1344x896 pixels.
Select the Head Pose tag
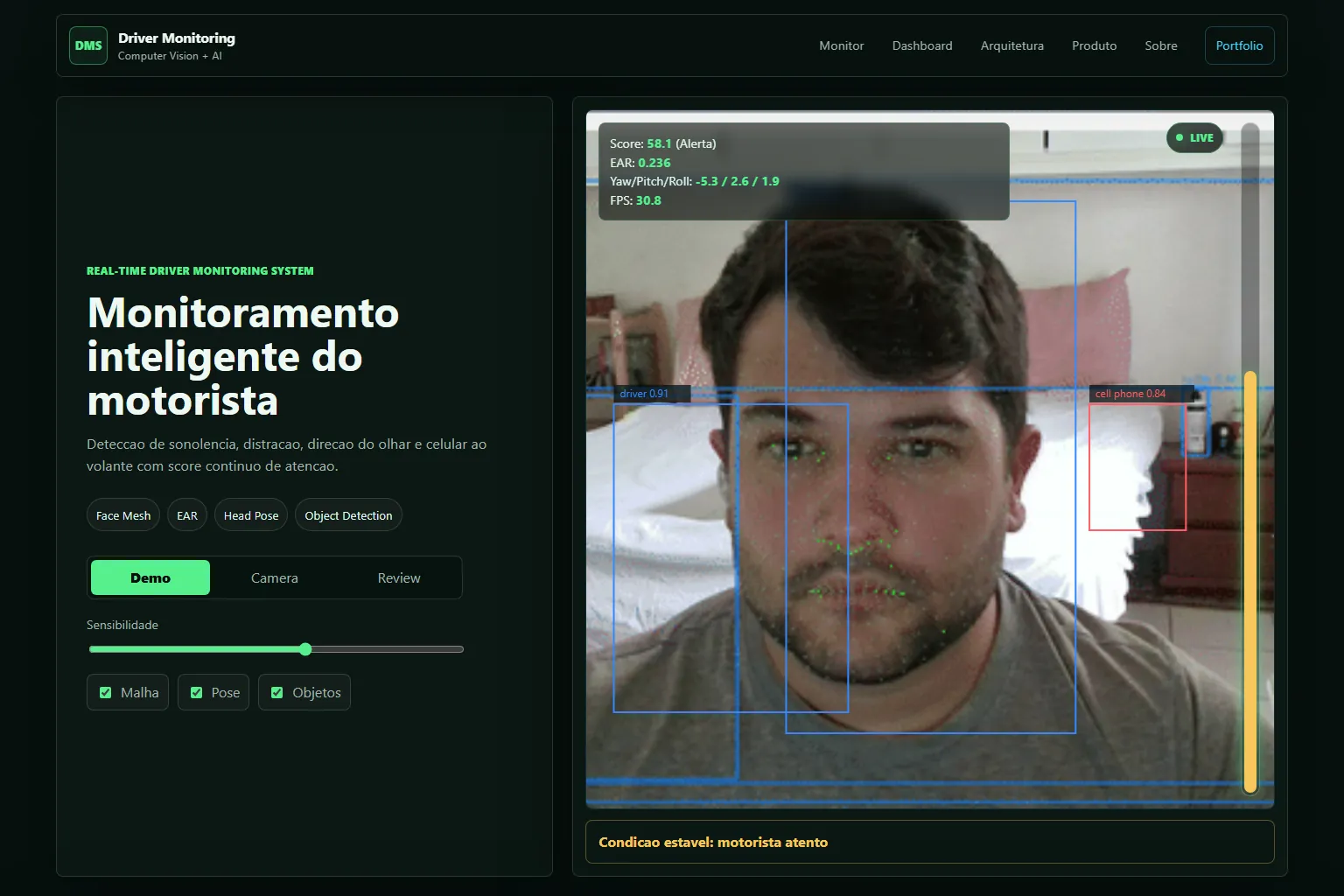(251, 515)
